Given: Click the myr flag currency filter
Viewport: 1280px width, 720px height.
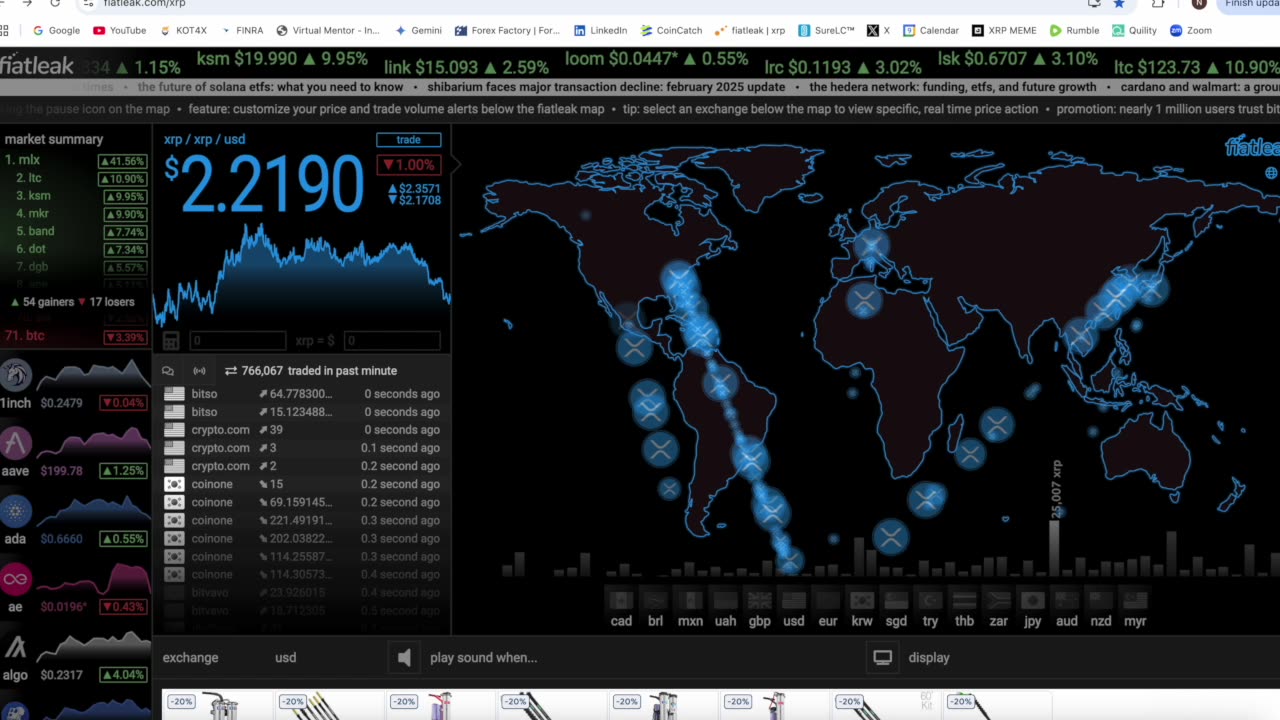Looking at the screenshot, I should 1135,601.
